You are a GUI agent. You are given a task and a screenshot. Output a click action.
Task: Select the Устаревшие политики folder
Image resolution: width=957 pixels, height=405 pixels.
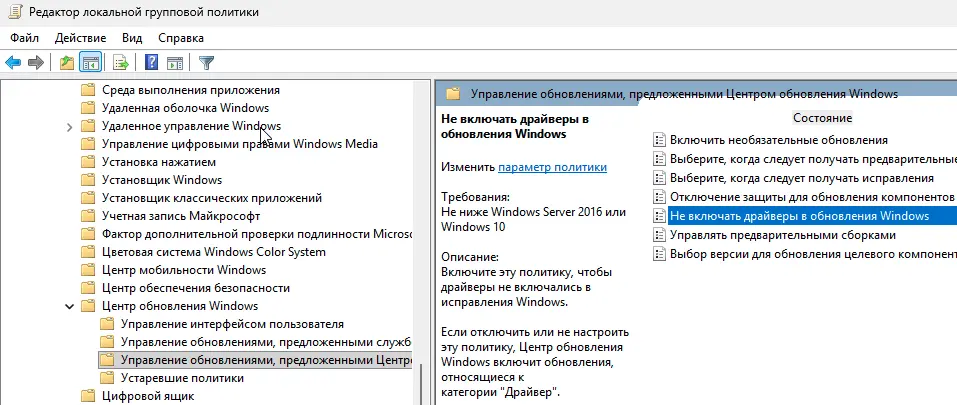tap(181, 378)
